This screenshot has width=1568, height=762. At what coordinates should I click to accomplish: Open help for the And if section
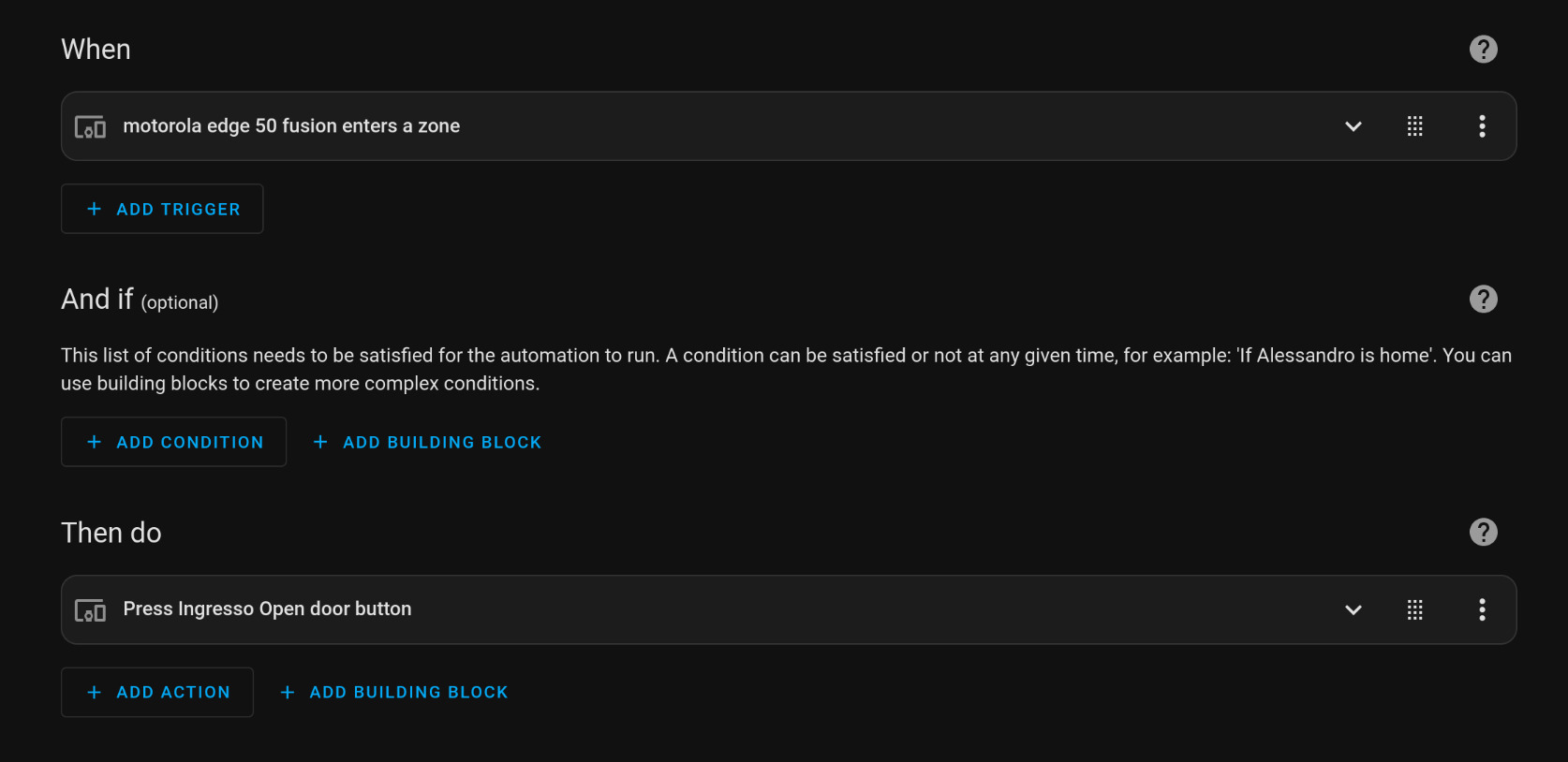coord(1483,299)
